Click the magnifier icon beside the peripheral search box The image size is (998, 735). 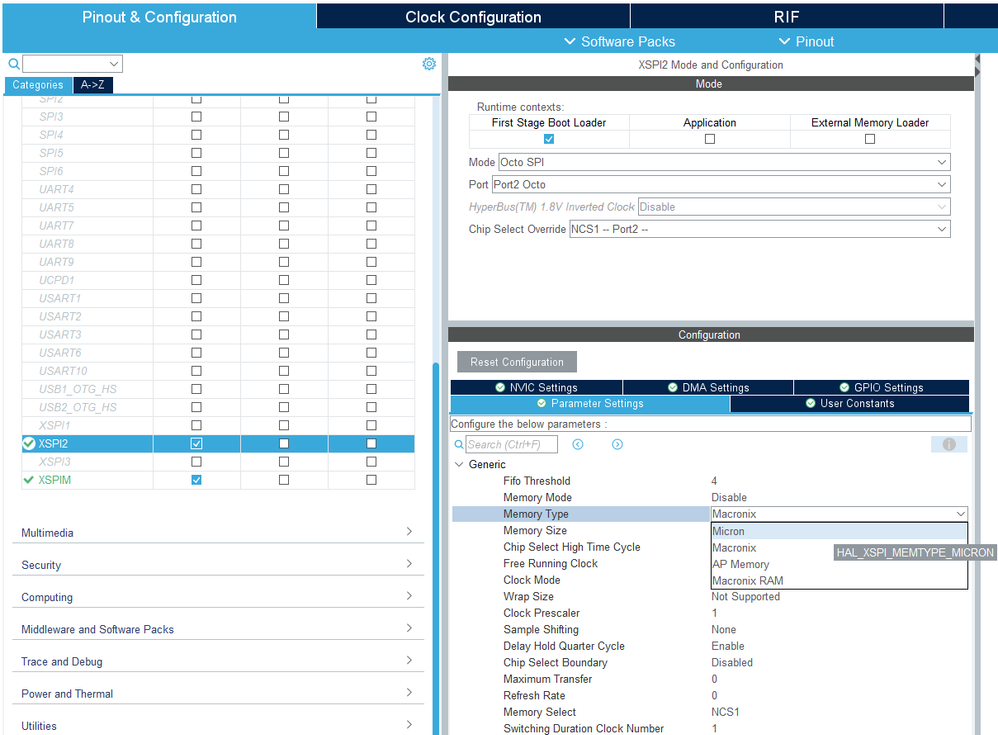(13, 64)
